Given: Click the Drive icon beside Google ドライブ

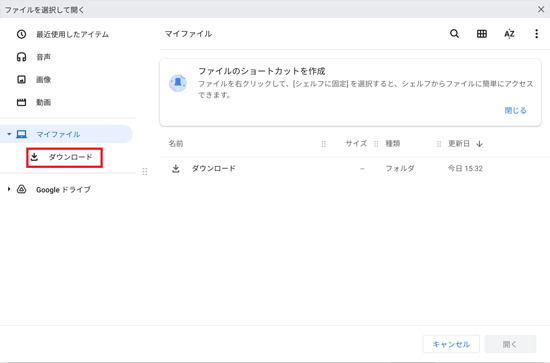Looking at the screenshot, I should (x=21, y=189).
